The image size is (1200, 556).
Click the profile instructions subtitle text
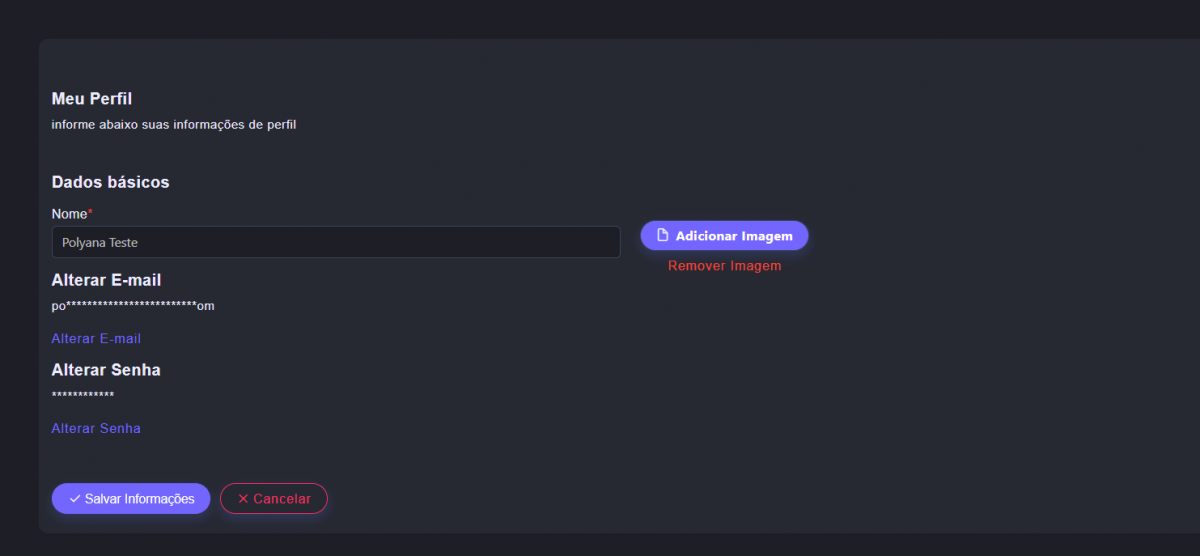tap(173, 125)
